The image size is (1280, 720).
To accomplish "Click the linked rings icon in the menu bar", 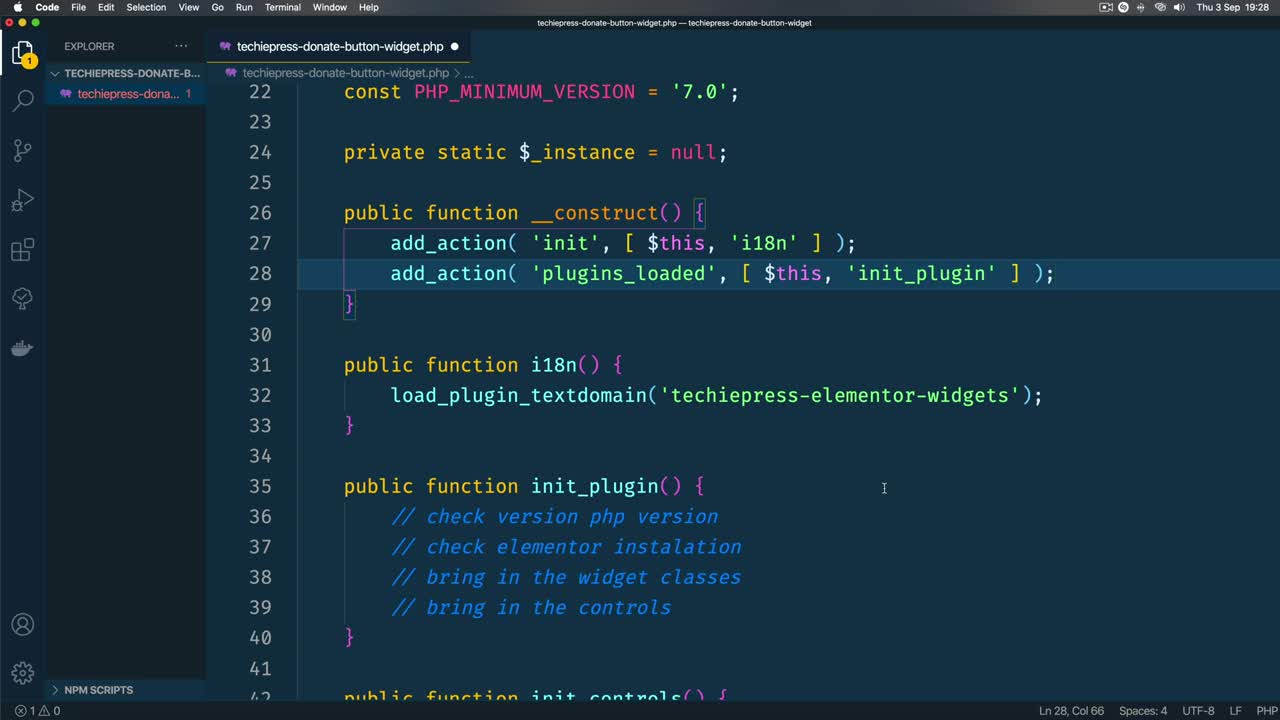I will [1160, 7].
